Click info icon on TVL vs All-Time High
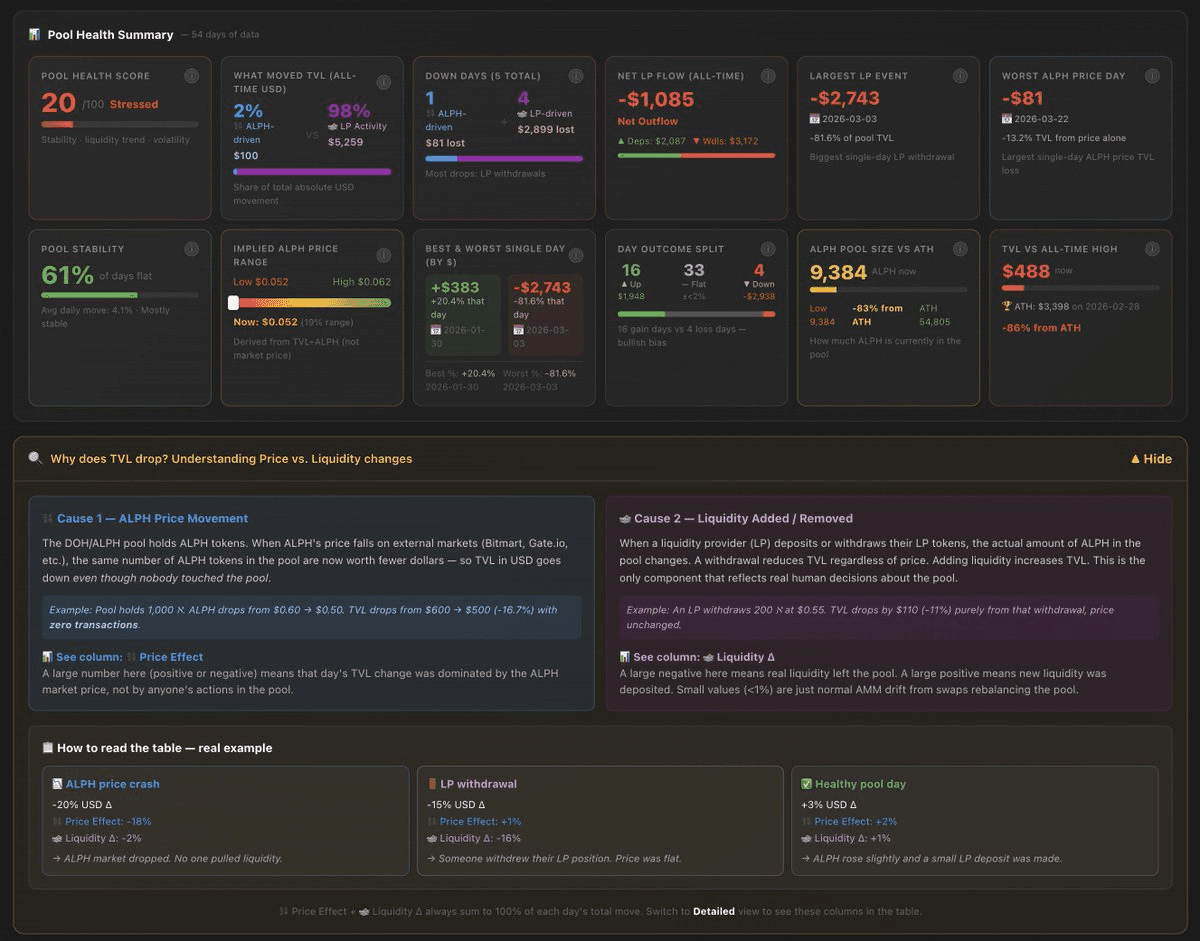The width and height of the screenshot is (1200, 941). point(1151,249)
